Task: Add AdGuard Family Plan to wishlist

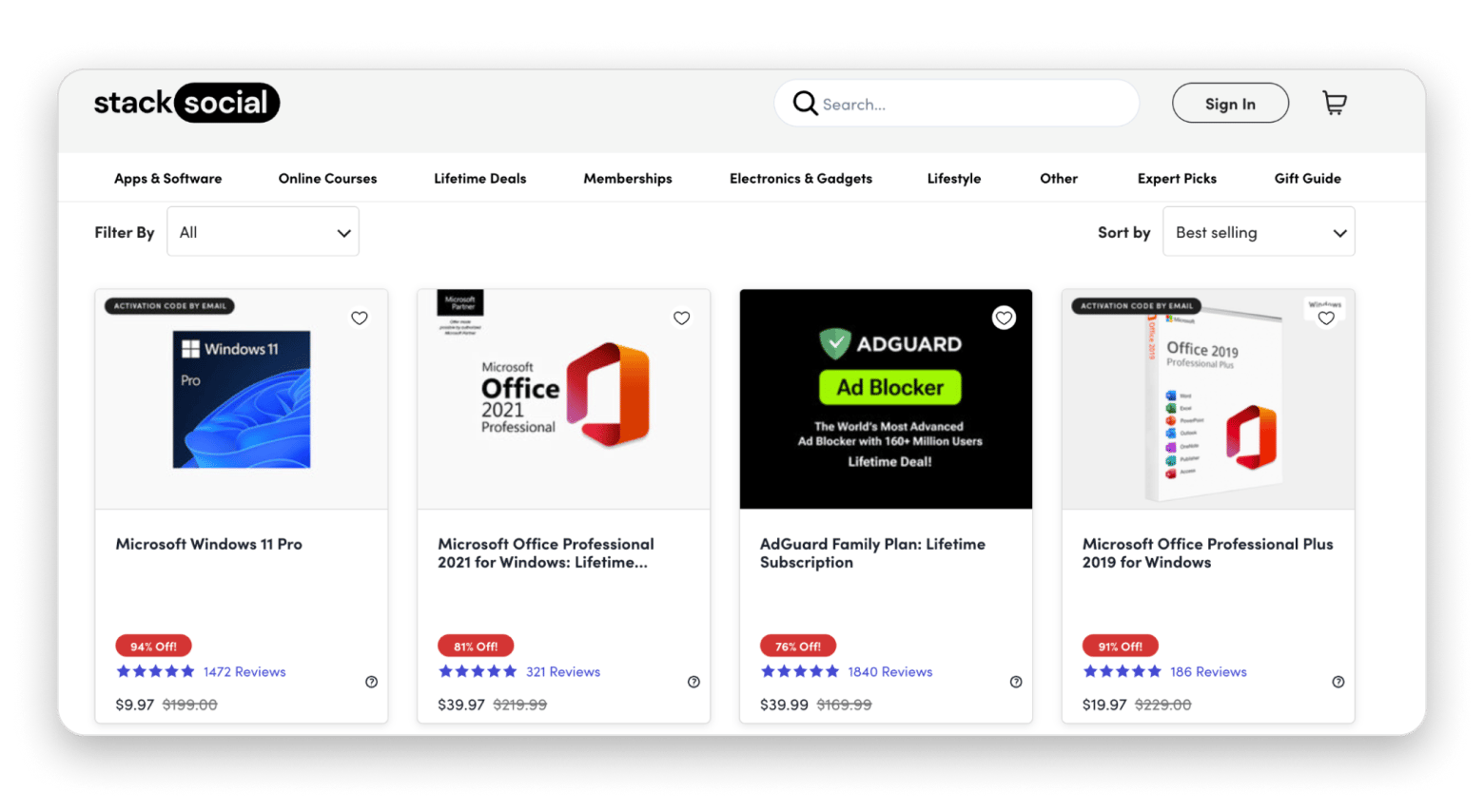Action: pos(1004,319)
